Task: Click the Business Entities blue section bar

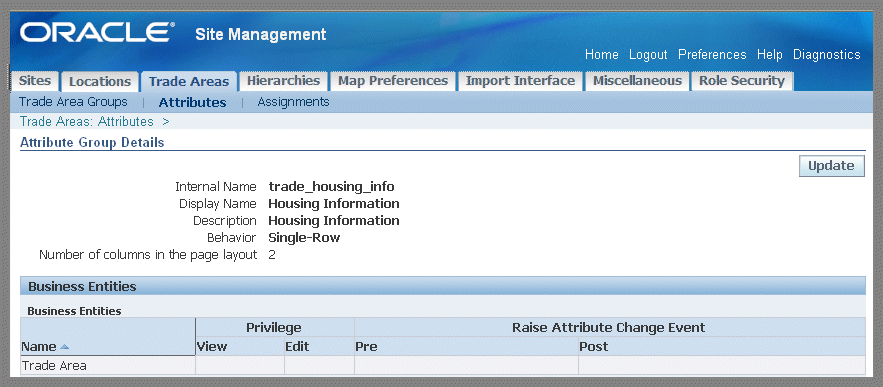Action: (443, 286)
